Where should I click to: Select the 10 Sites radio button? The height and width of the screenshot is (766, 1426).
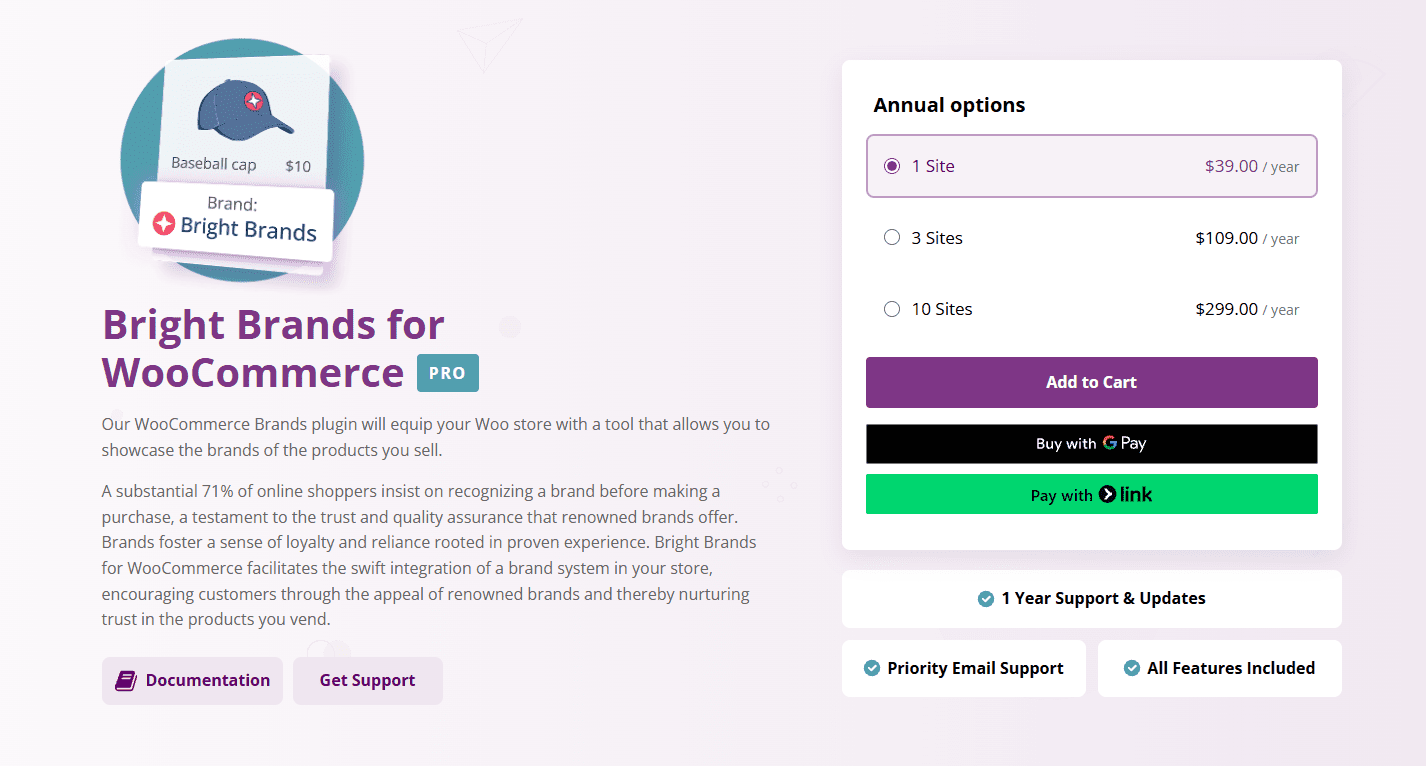[892, 309]
